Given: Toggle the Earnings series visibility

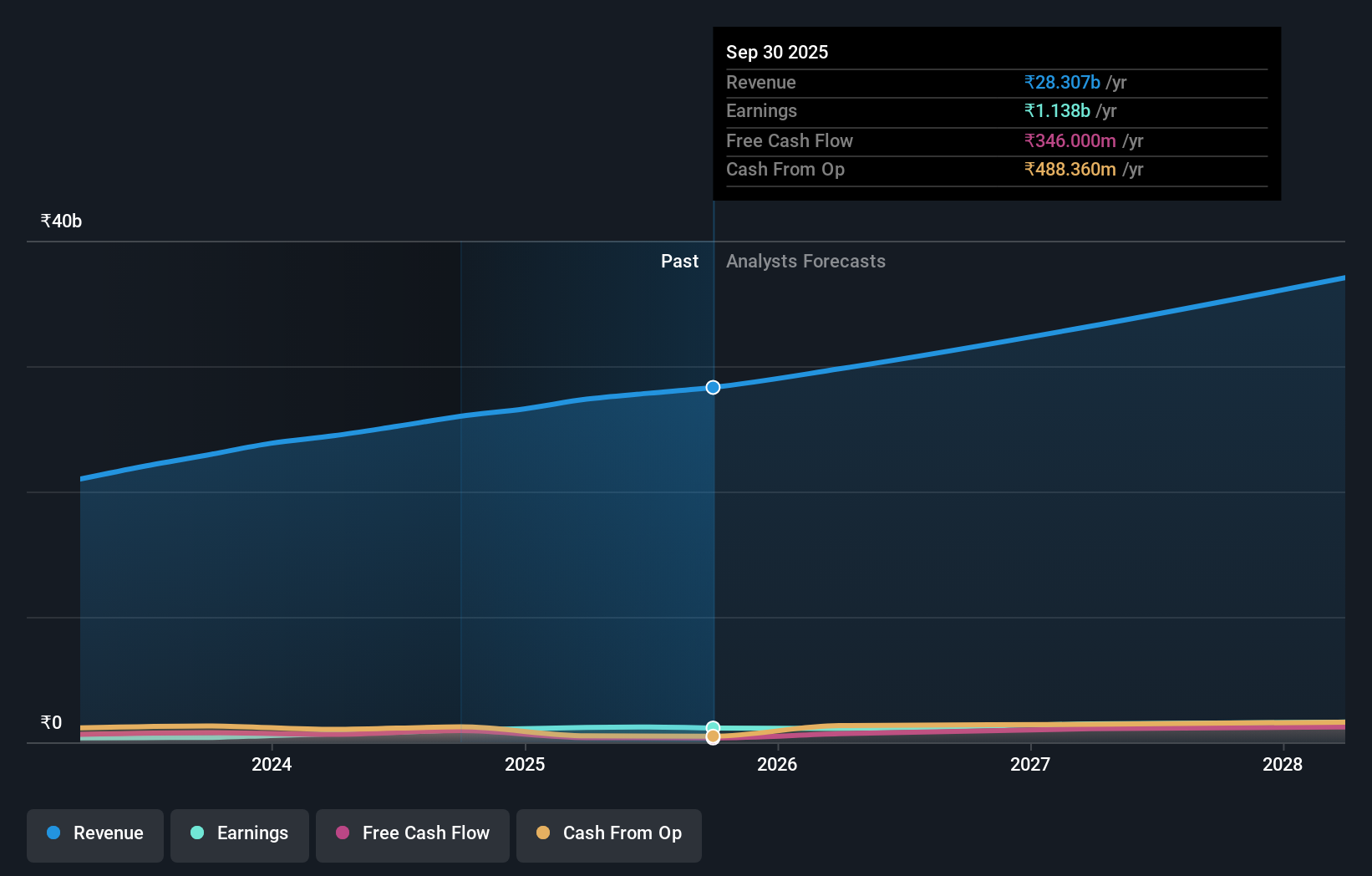Looking at the screenshot, I should tap(240, 835).
